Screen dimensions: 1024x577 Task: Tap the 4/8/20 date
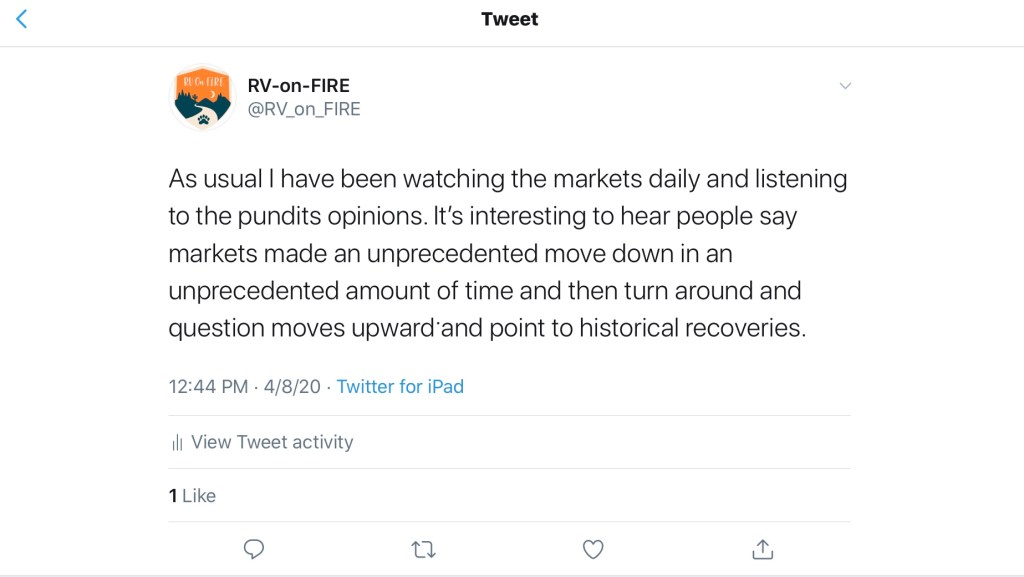294,386
